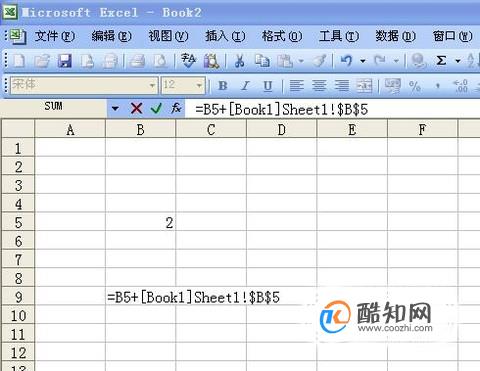
Task: Click the Save floppy disk icon
Action: (x=65, y=61)
